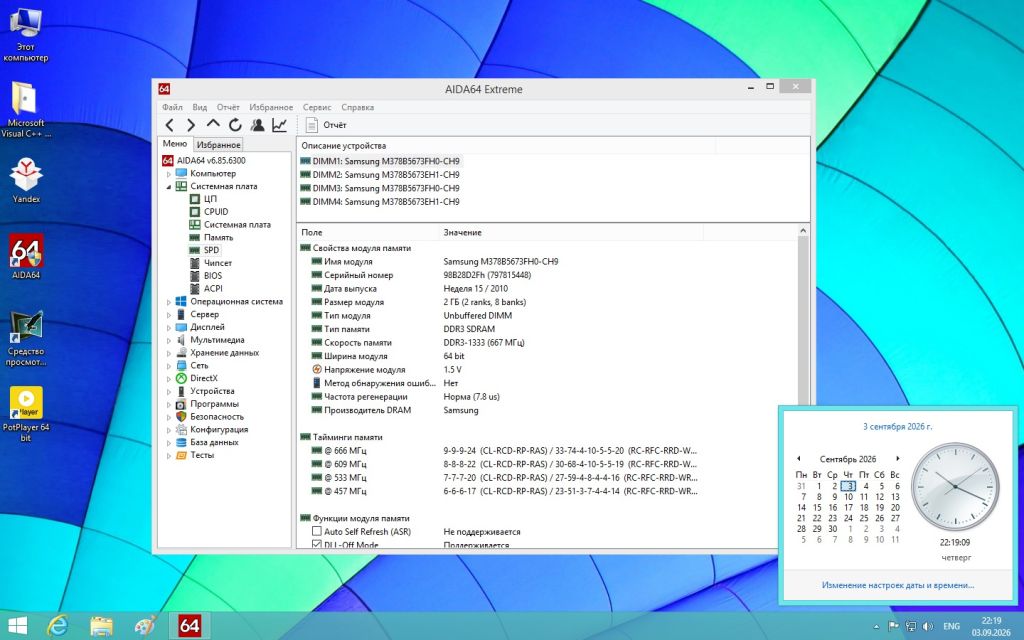
Task: Go back with the toolbar arrow
Action: pyautogui.click(x=170, y=125)
